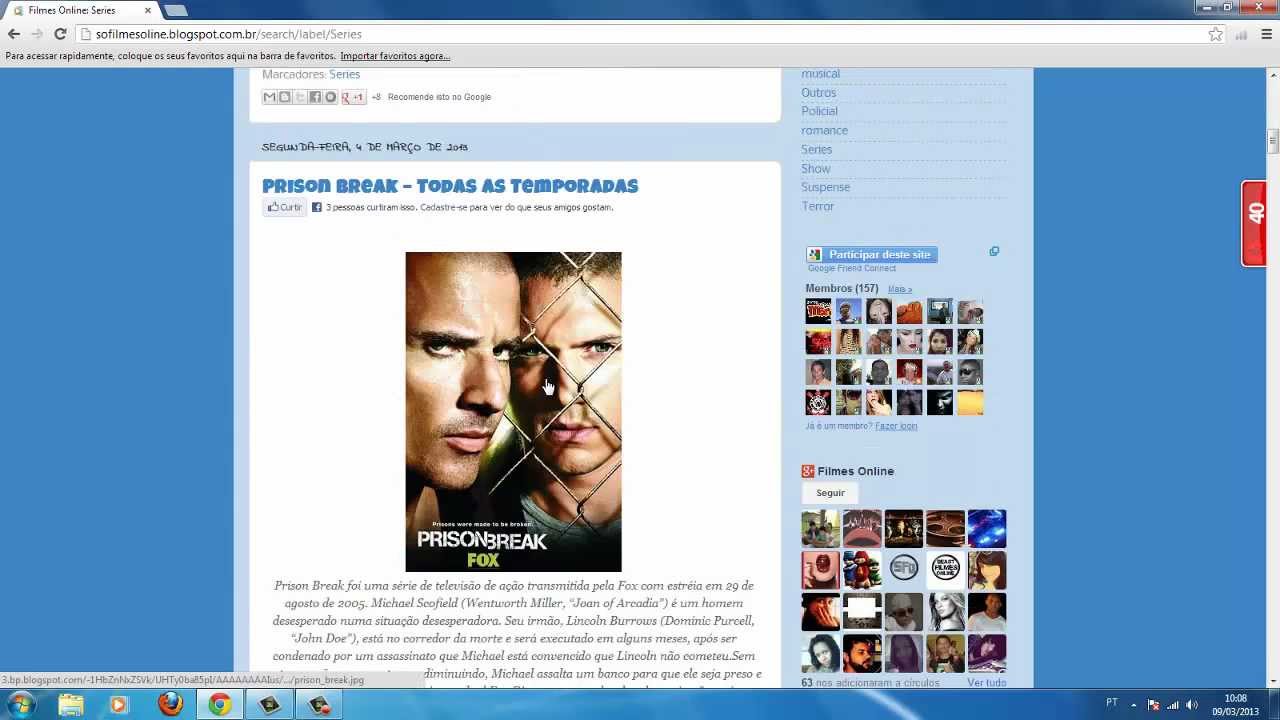Open the Windows Start menu
The width and height of the screenshot is (1280, 720).
[x=20, y=704]
